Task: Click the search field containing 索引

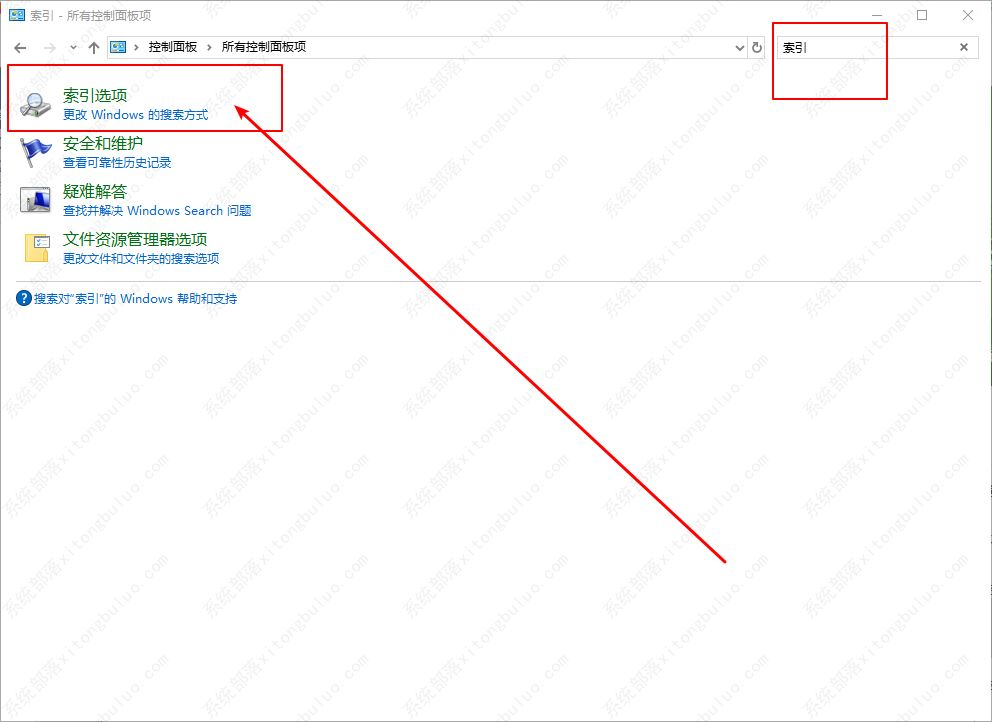Action: tap(860, 47)
